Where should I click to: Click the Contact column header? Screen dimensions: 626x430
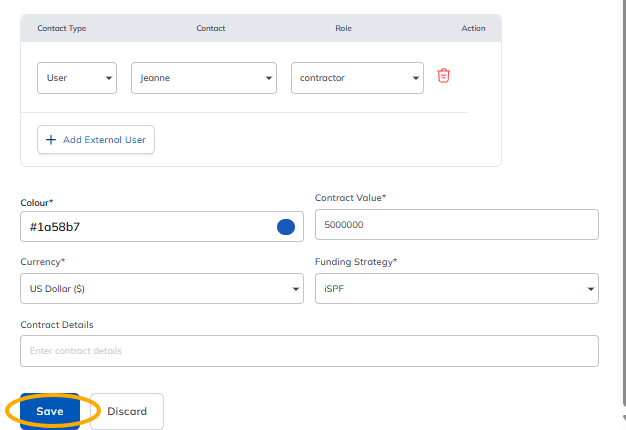(211, 28)
